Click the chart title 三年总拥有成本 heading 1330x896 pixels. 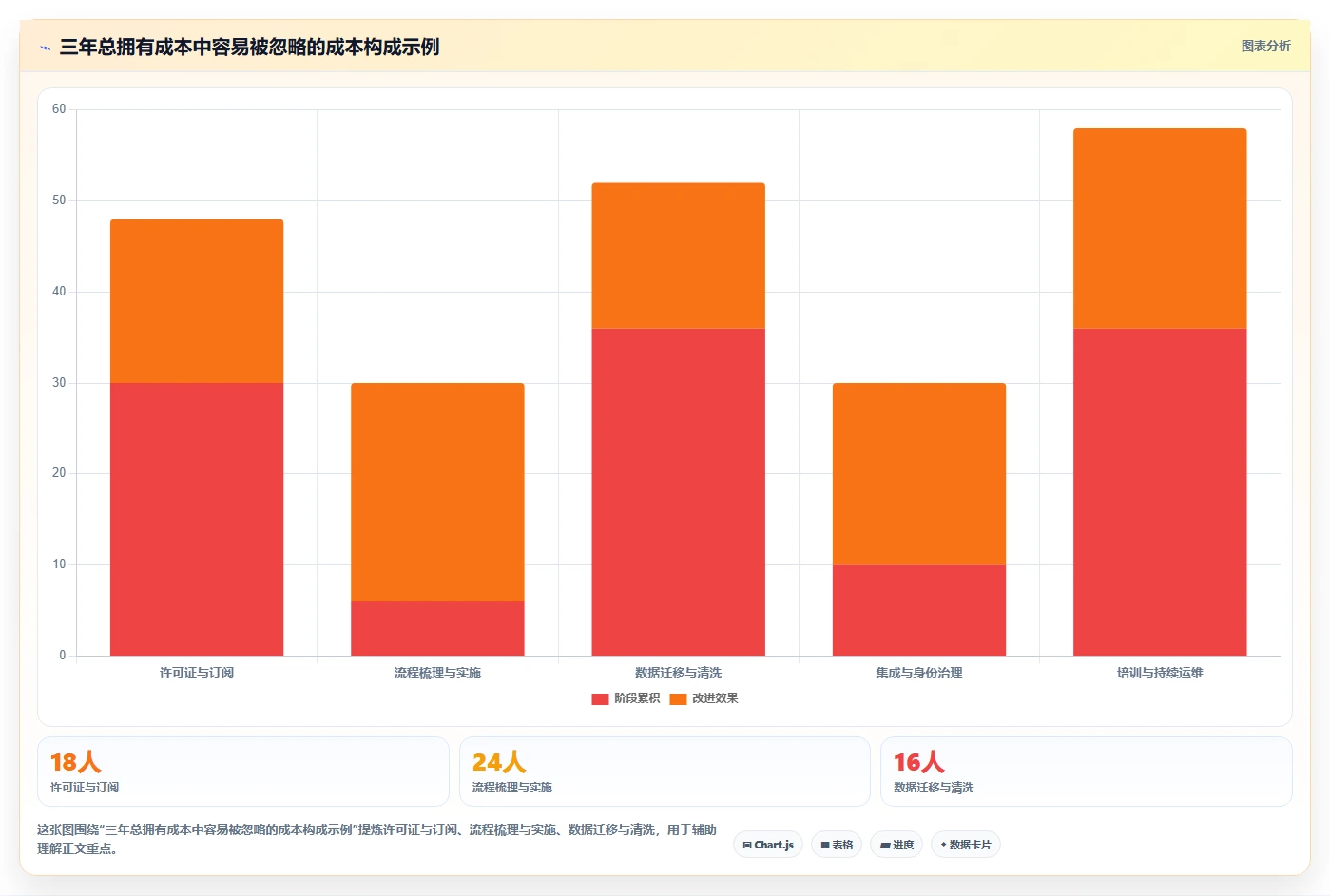pyautogui.click(x=249, y=48)
